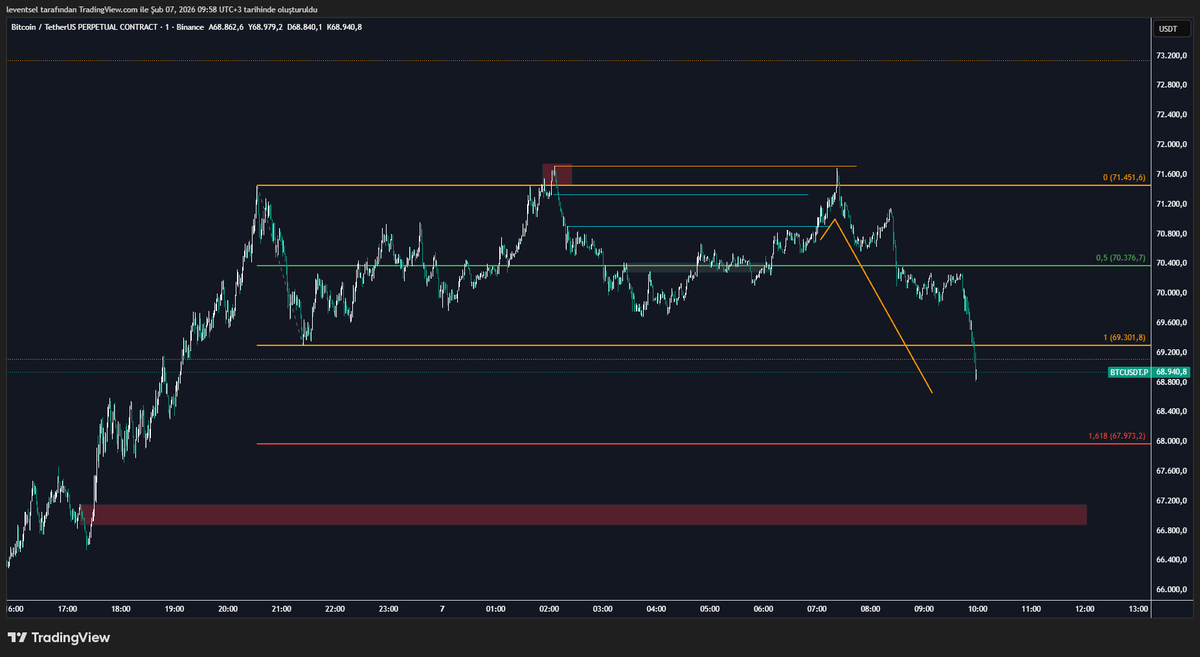Click the 66.800,0 price axis label

[1170, 530]
